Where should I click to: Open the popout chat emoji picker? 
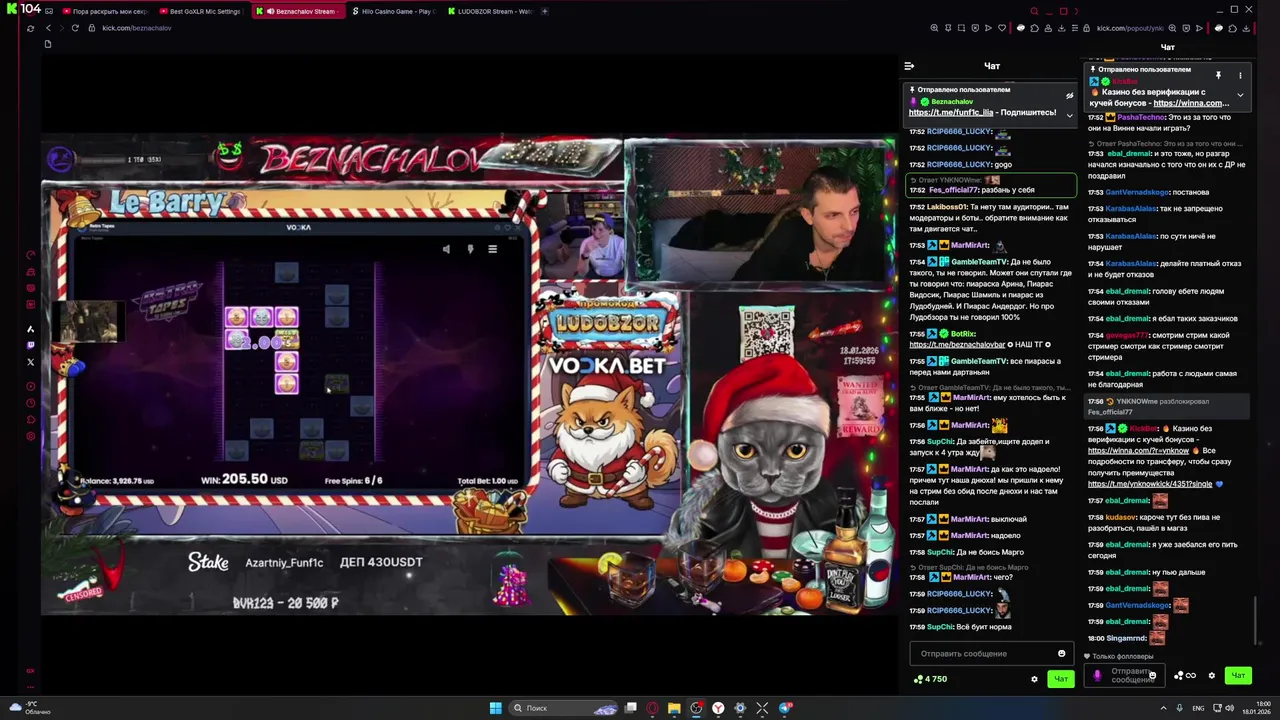point(1152,675)
